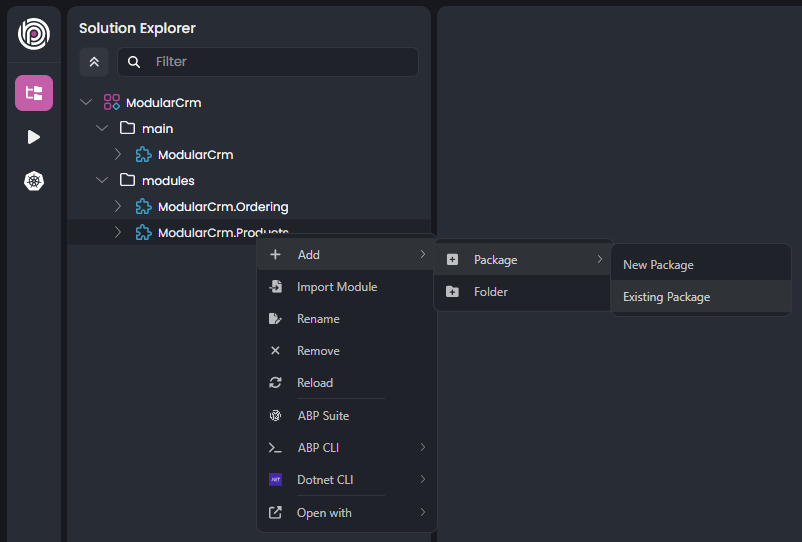
Task: Click the collapse all double-chevron button
Action: [x=94, y=62]
